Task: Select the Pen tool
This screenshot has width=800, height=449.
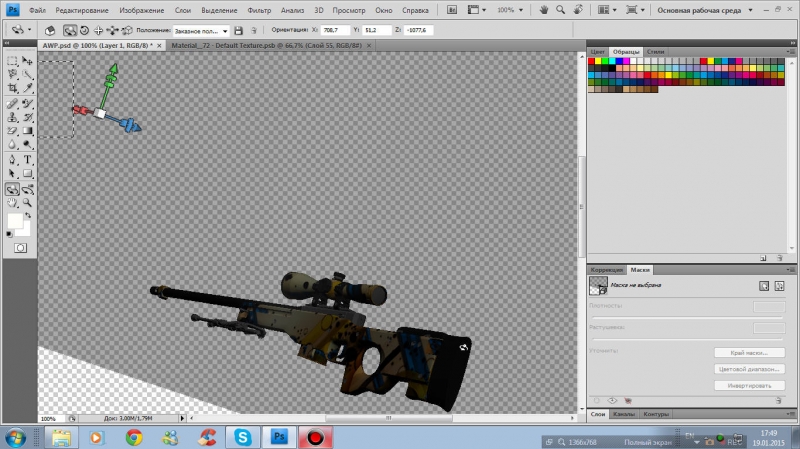Action: click(x=12, y=160)
